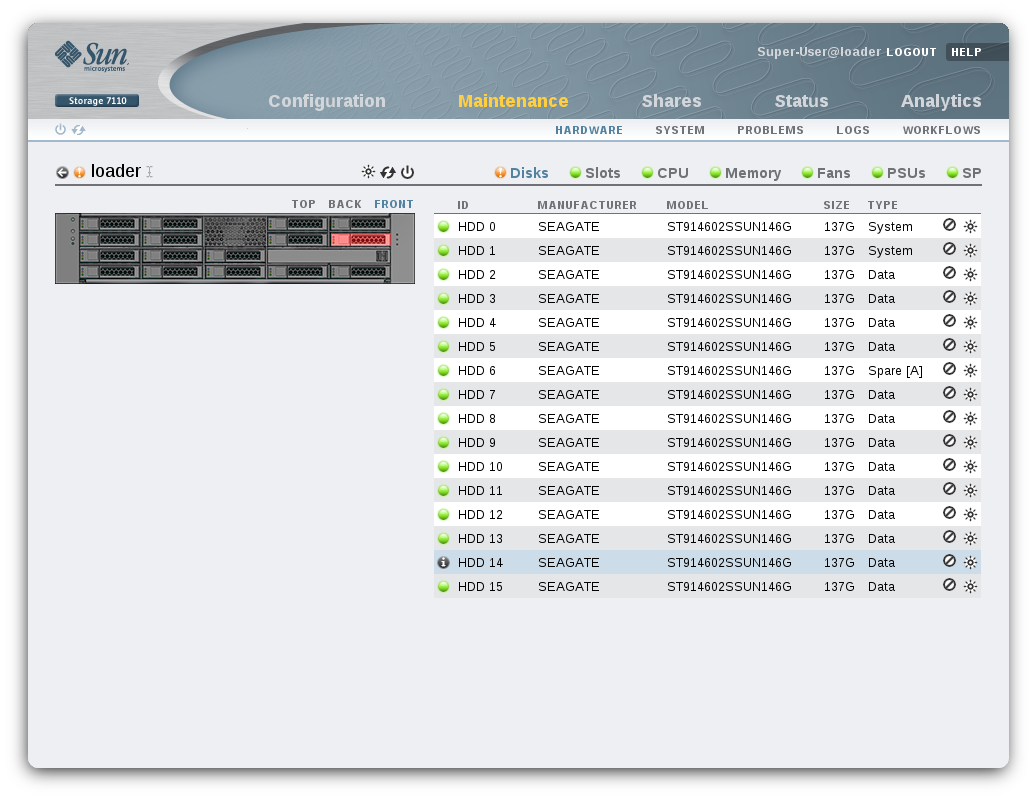This screenshot has height=799, width=1034.
Task: Go to the Status tab
Action: coord(801,101)
